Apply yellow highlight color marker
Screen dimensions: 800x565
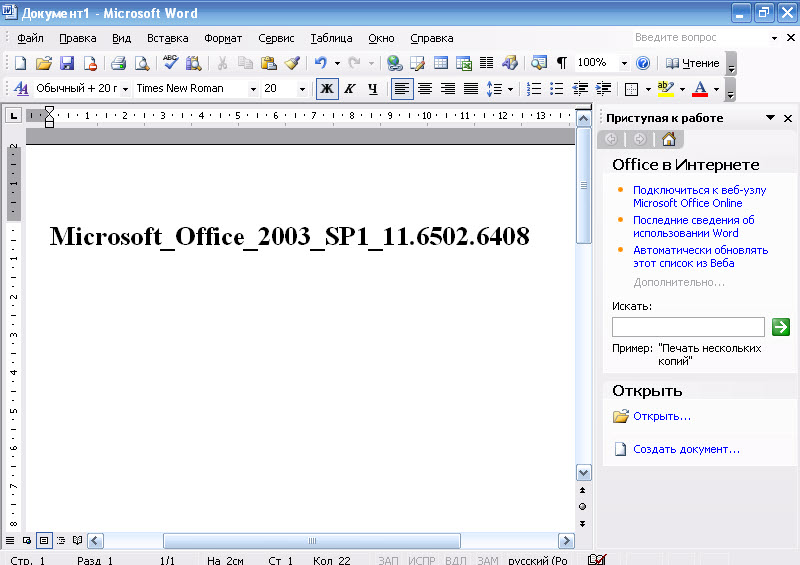tap(666, 89)
